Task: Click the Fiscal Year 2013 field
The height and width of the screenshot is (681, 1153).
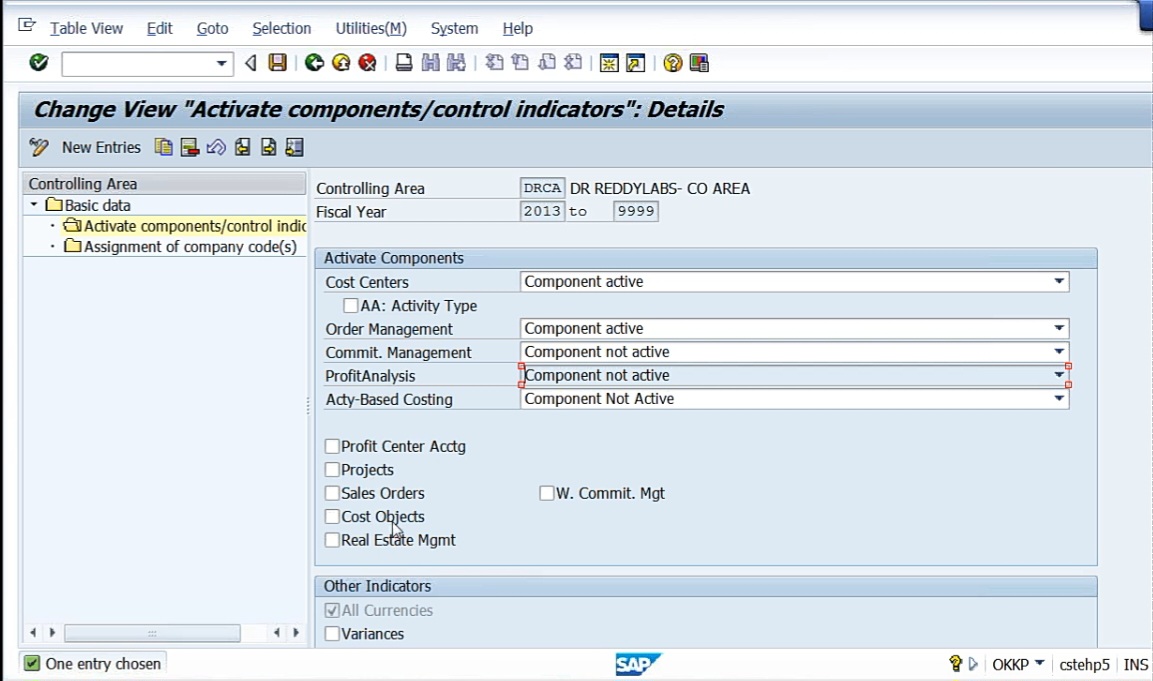Action: pyautogui.click(x=543, y=211)
